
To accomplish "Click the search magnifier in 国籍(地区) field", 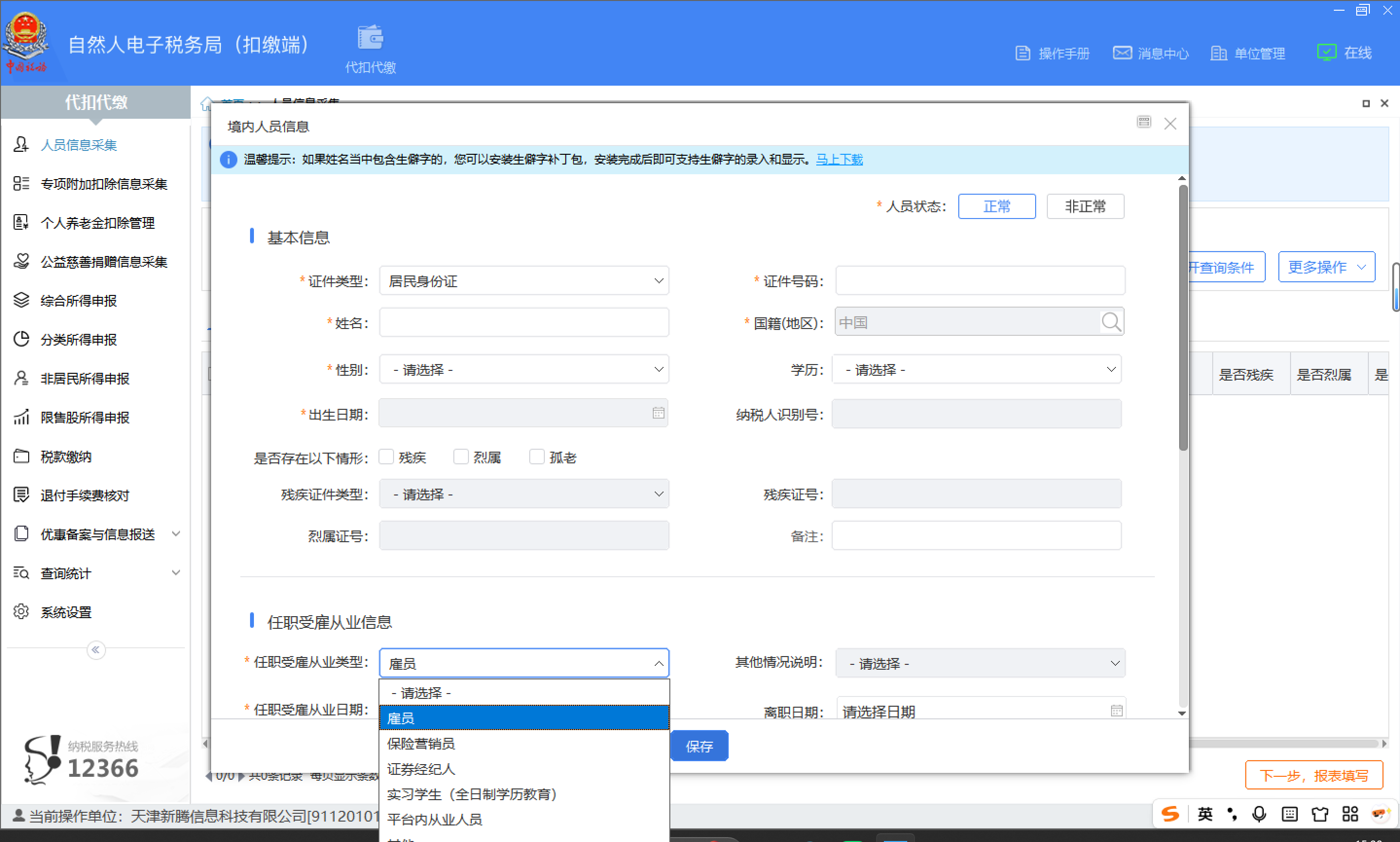I will (1111, 322).
